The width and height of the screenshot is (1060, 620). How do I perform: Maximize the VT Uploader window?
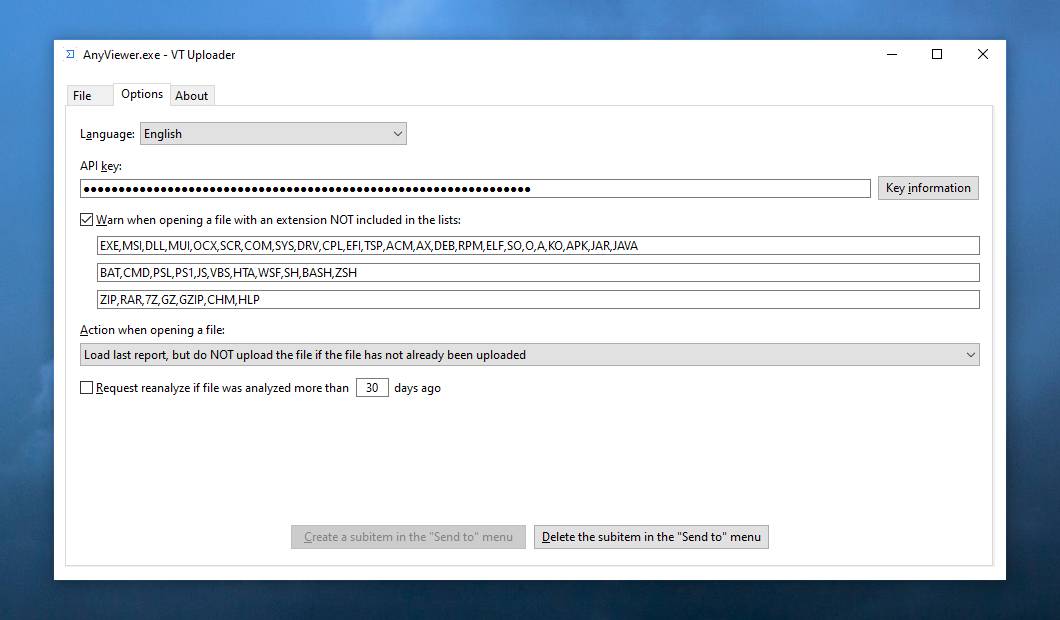[937, 54]
